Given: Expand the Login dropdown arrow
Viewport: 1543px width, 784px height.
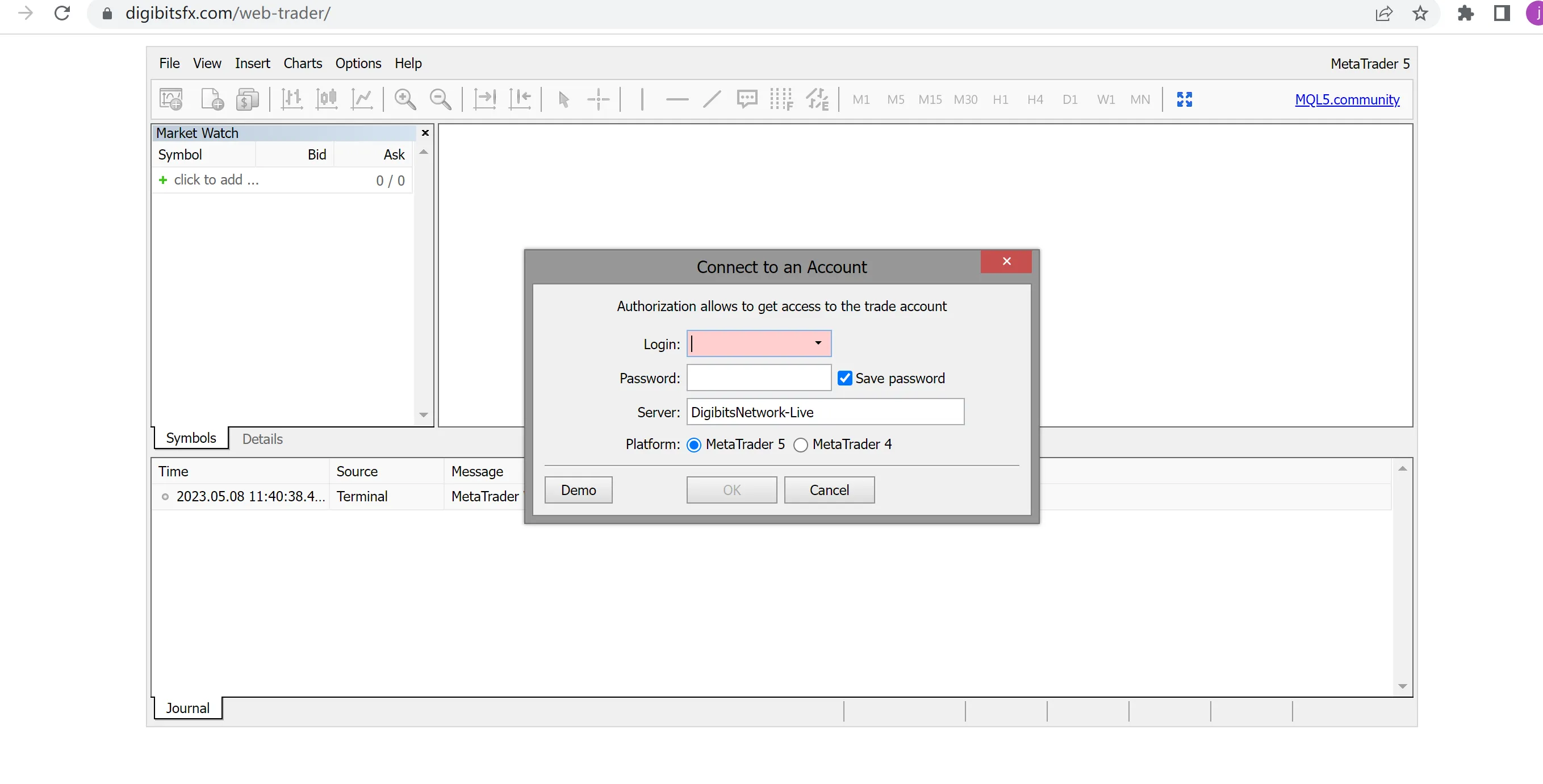Looking at the screenshot, I should tap(818, 343).
